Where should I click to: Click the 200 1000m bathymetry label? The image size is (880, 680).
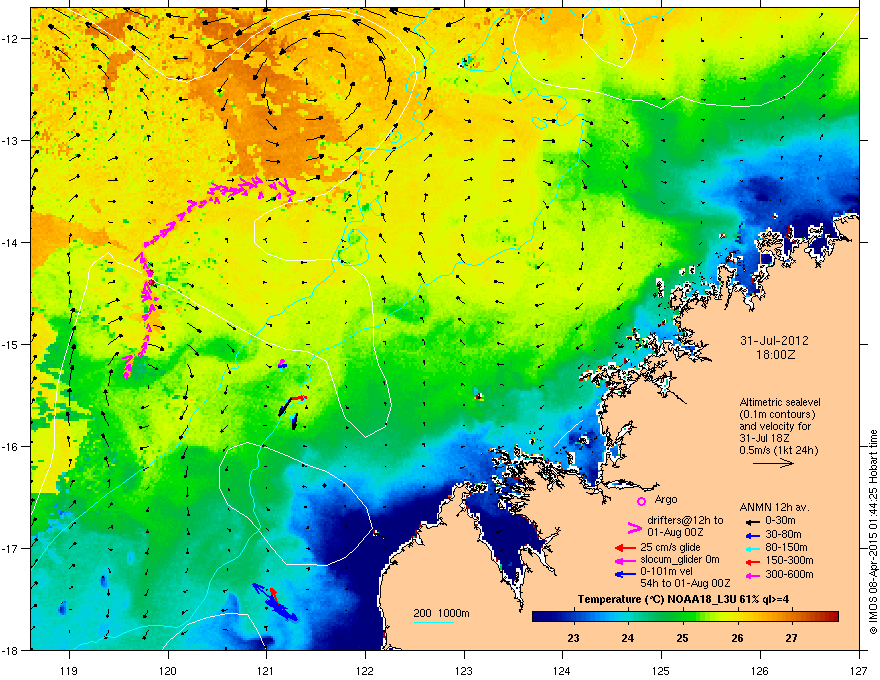click(441, 613)
